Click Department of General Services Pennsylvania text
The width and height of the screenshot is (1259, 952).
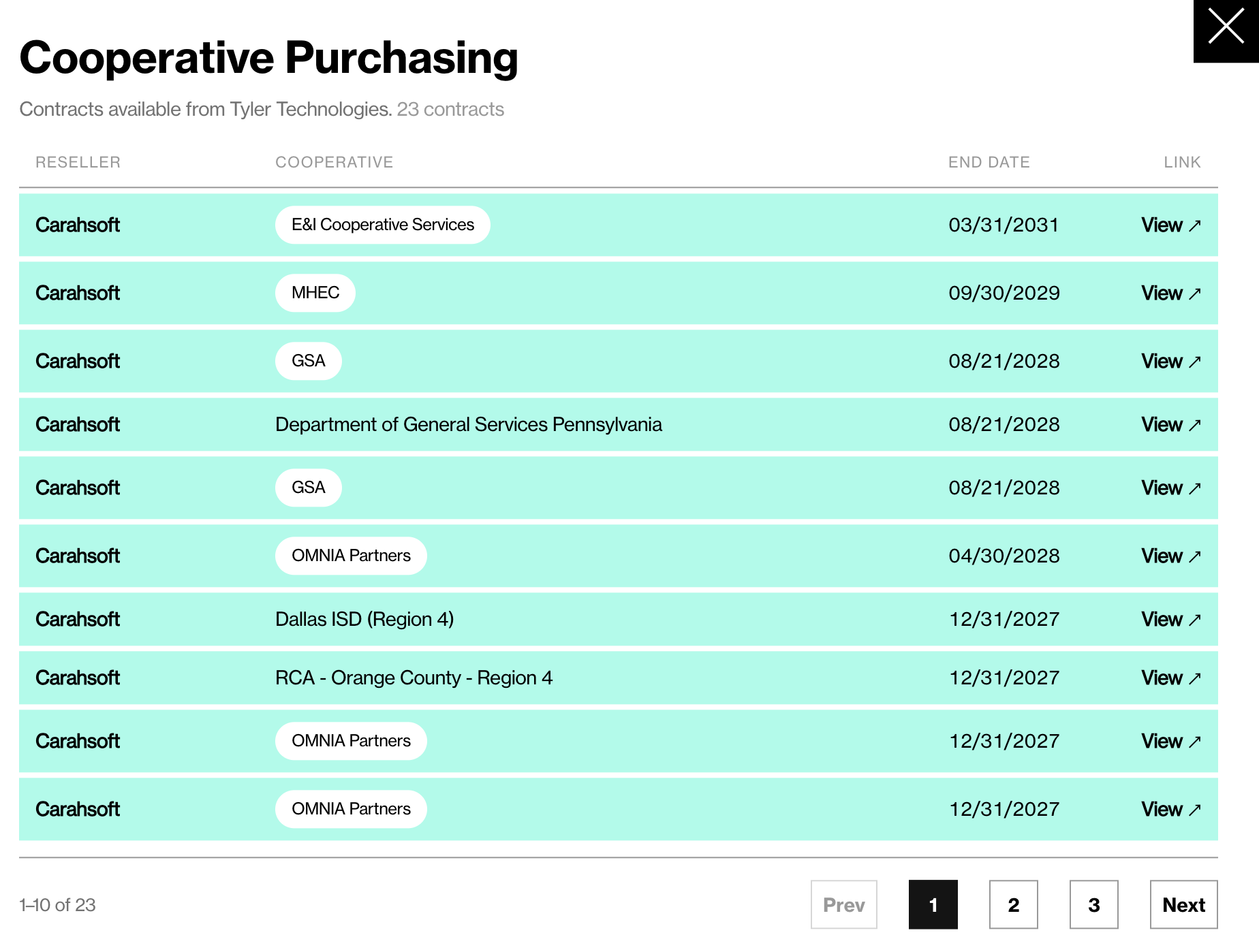tap(468, 425)
